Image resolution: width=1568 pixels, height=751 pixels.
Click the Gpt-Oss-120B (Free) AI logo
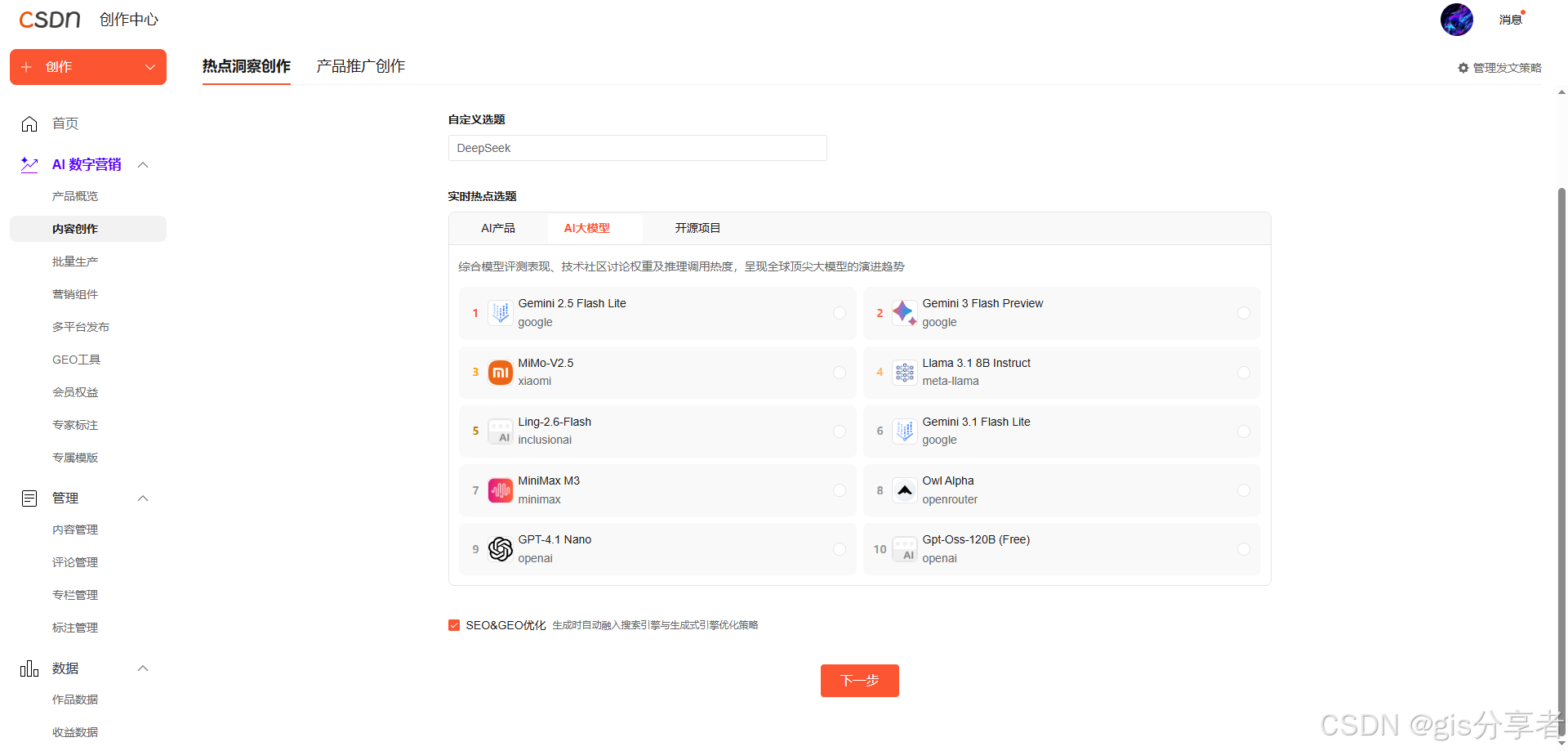click(905, 549)
